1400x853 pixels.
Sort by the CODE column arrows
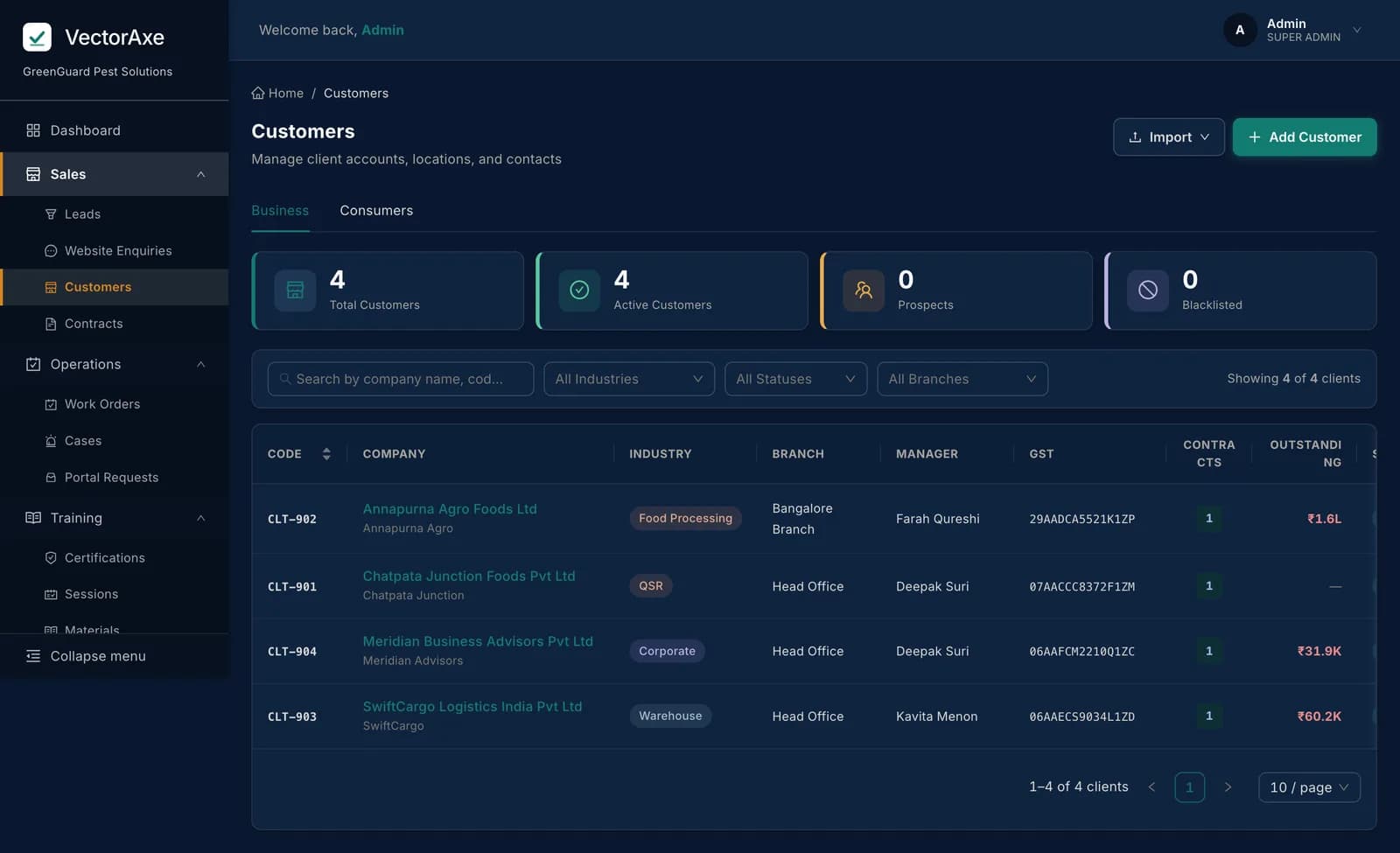pyautogui.click(x=326, y=454)
